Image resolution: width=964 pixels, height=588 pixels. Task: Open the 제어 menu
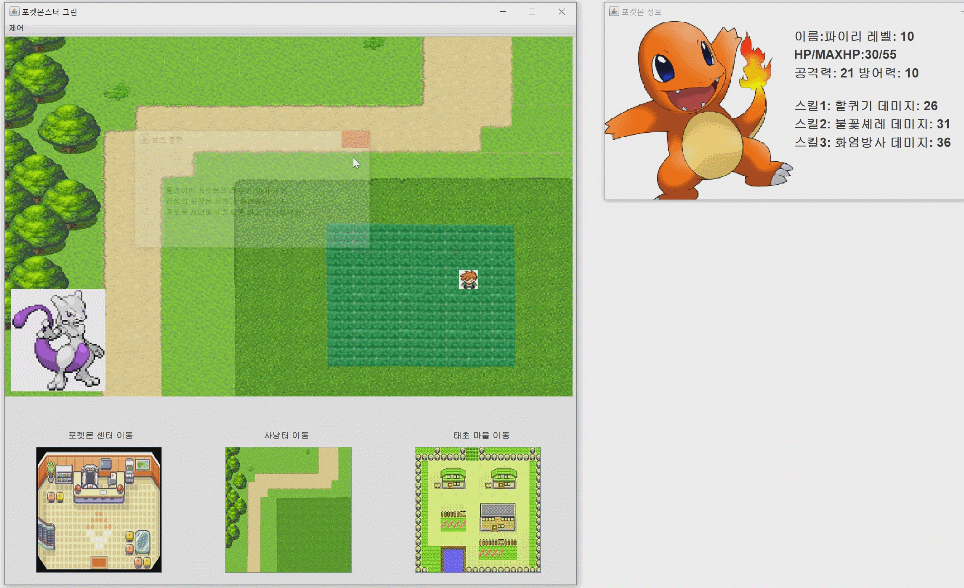16,28
